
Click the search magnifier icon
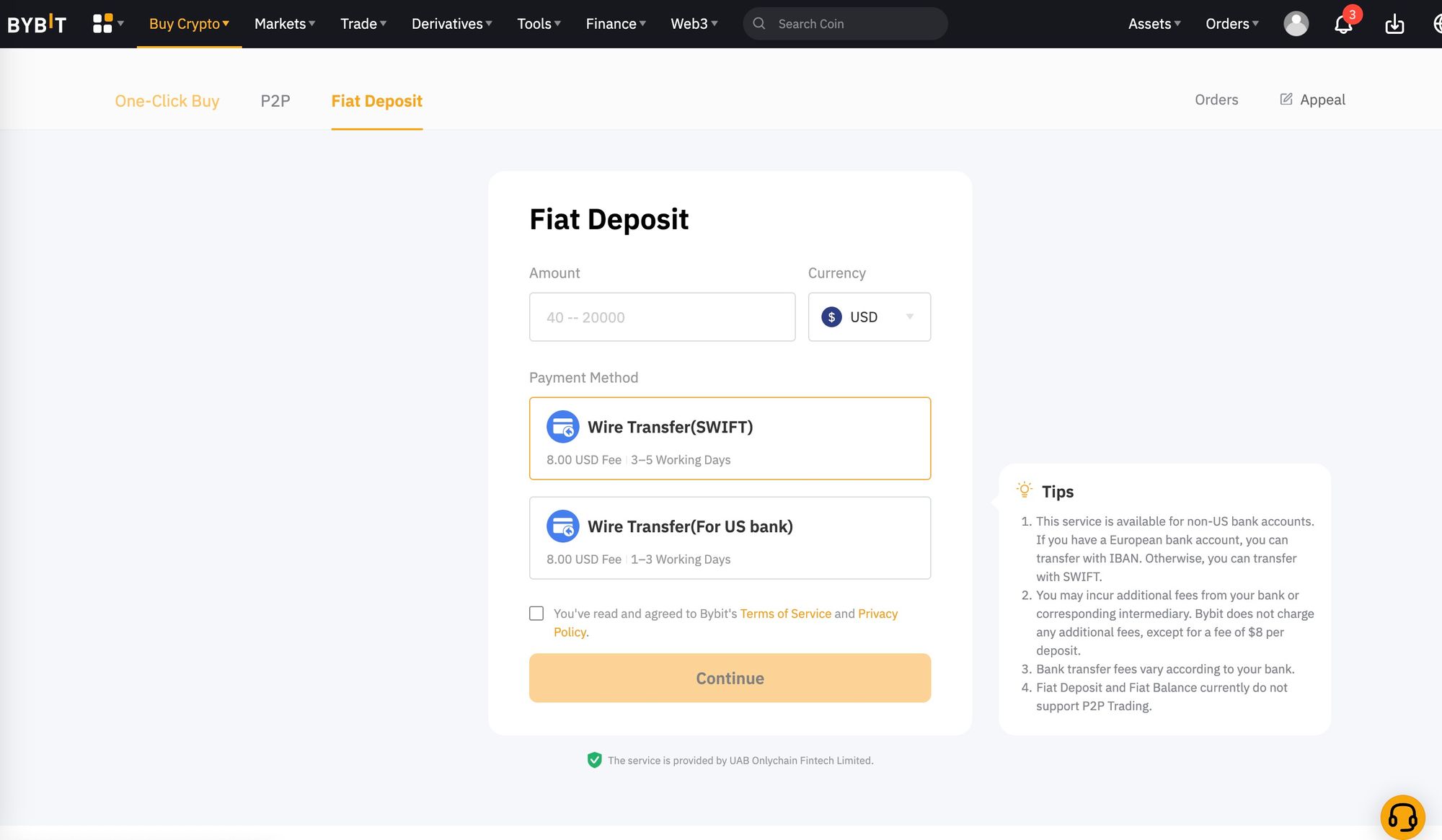(756, 22)
